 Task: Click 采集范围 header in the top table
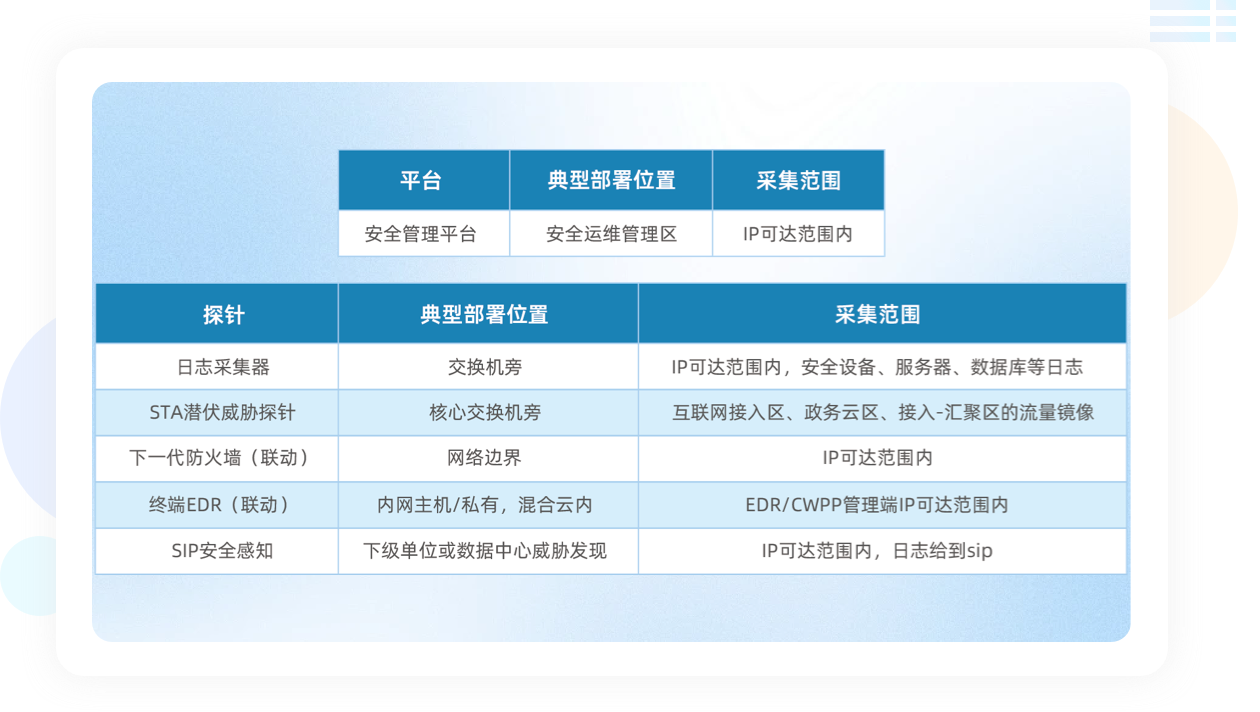(x=798, y=181)
